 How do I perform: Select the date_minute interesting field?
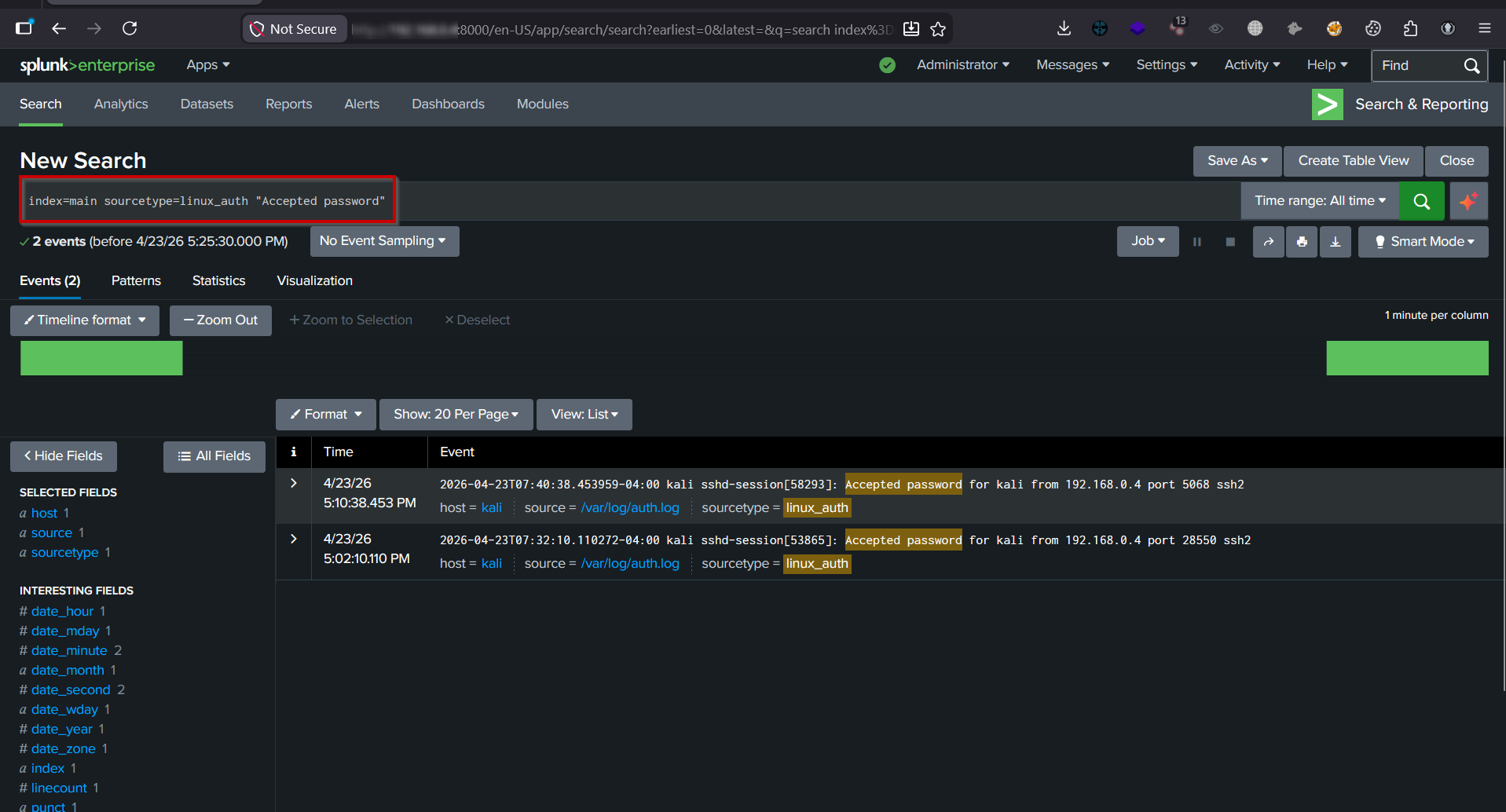(x=69, y=651)
